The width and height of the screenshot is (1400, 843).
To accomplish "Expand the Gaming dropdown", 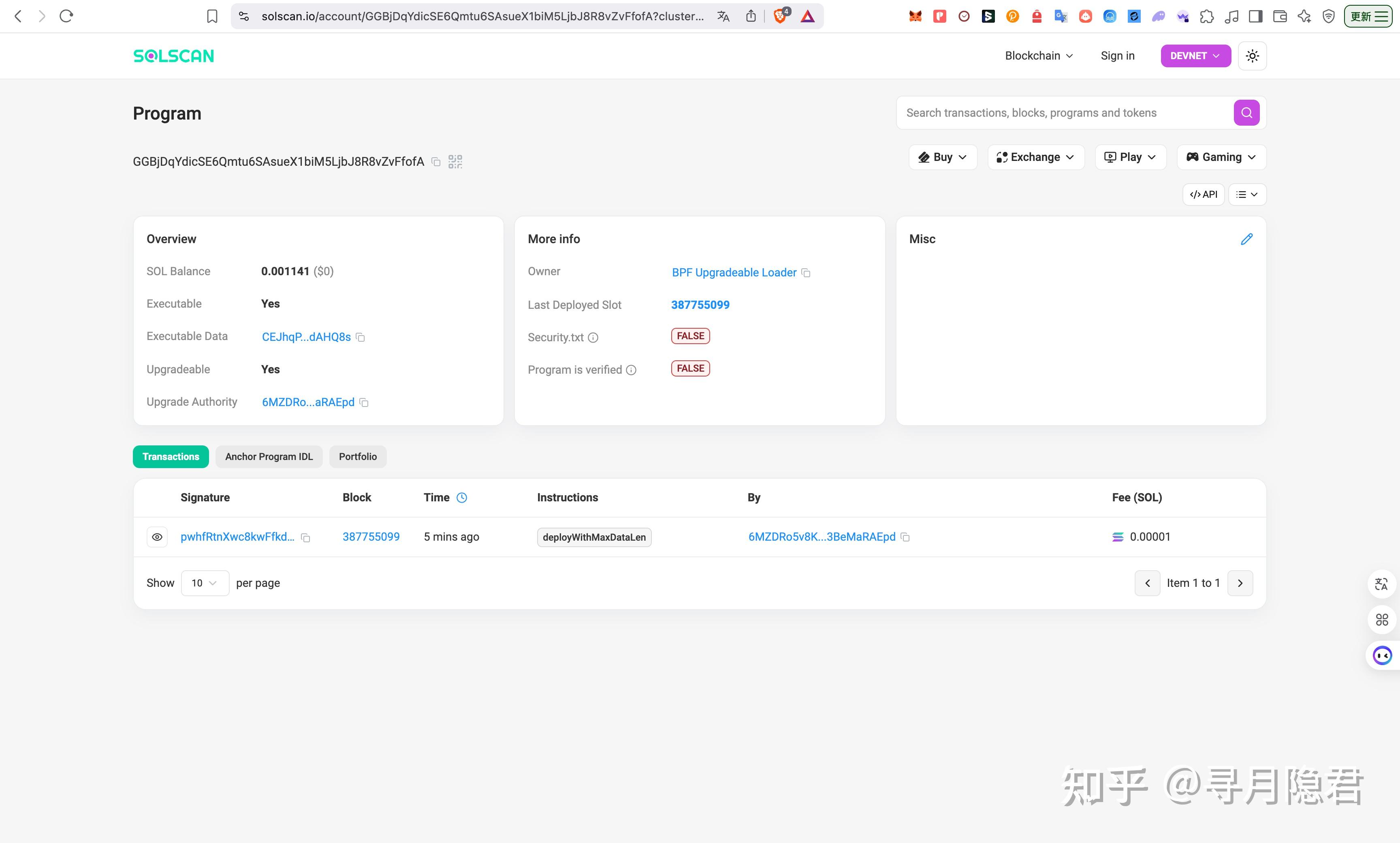I will point(1221,157).
